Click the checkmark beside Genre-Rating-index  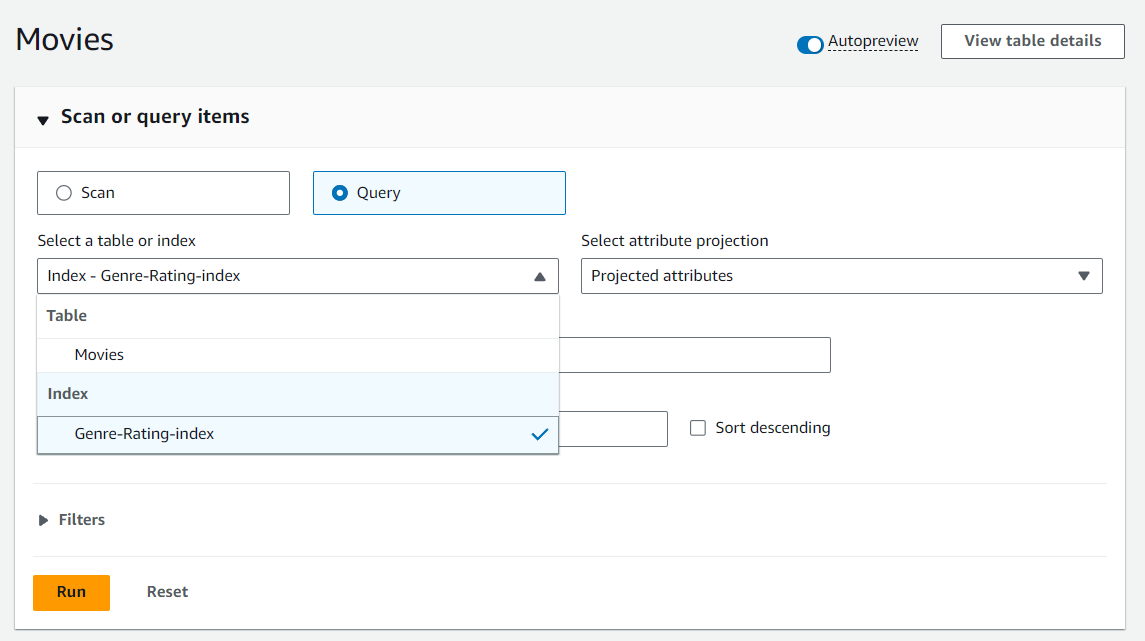click(540, 434)
